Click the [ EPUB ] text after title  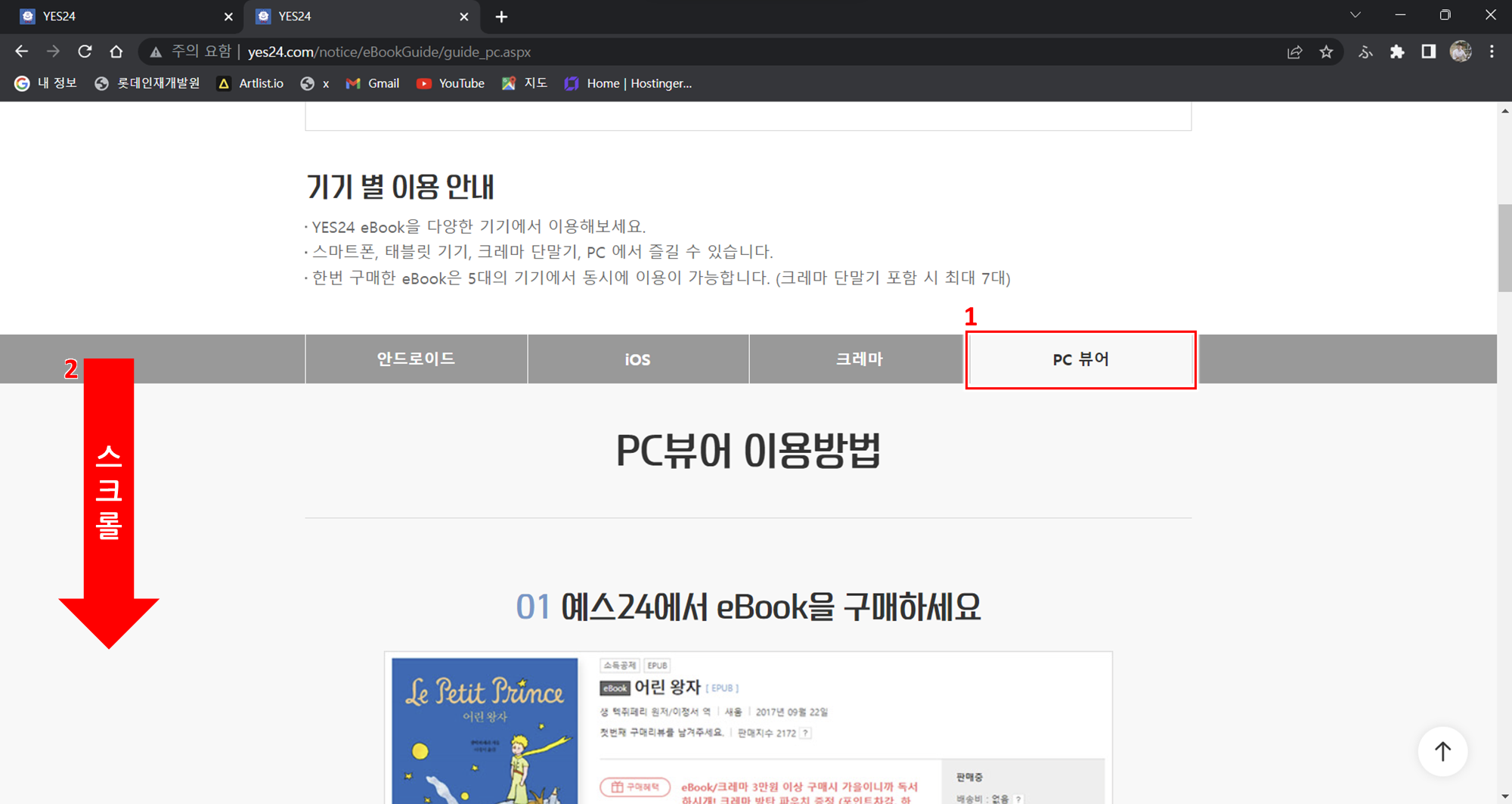click(x=722, y=688)
